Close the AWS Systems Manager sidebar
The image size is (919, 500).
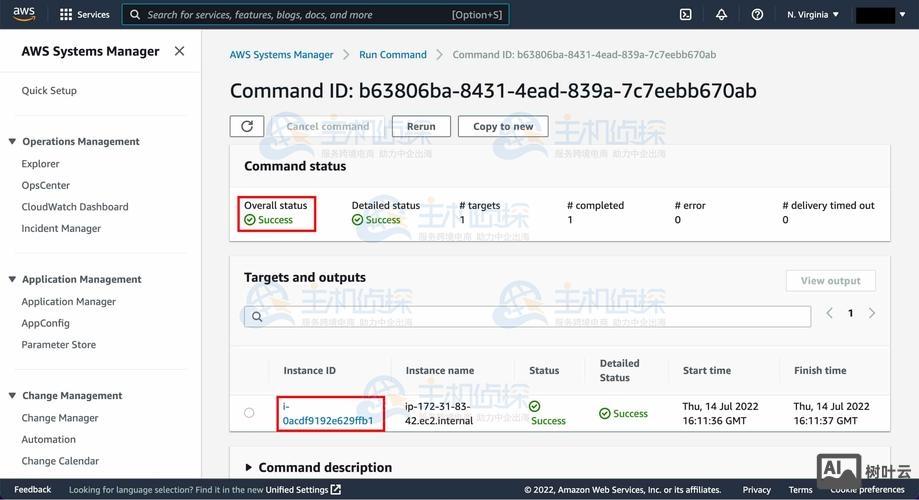179,51
